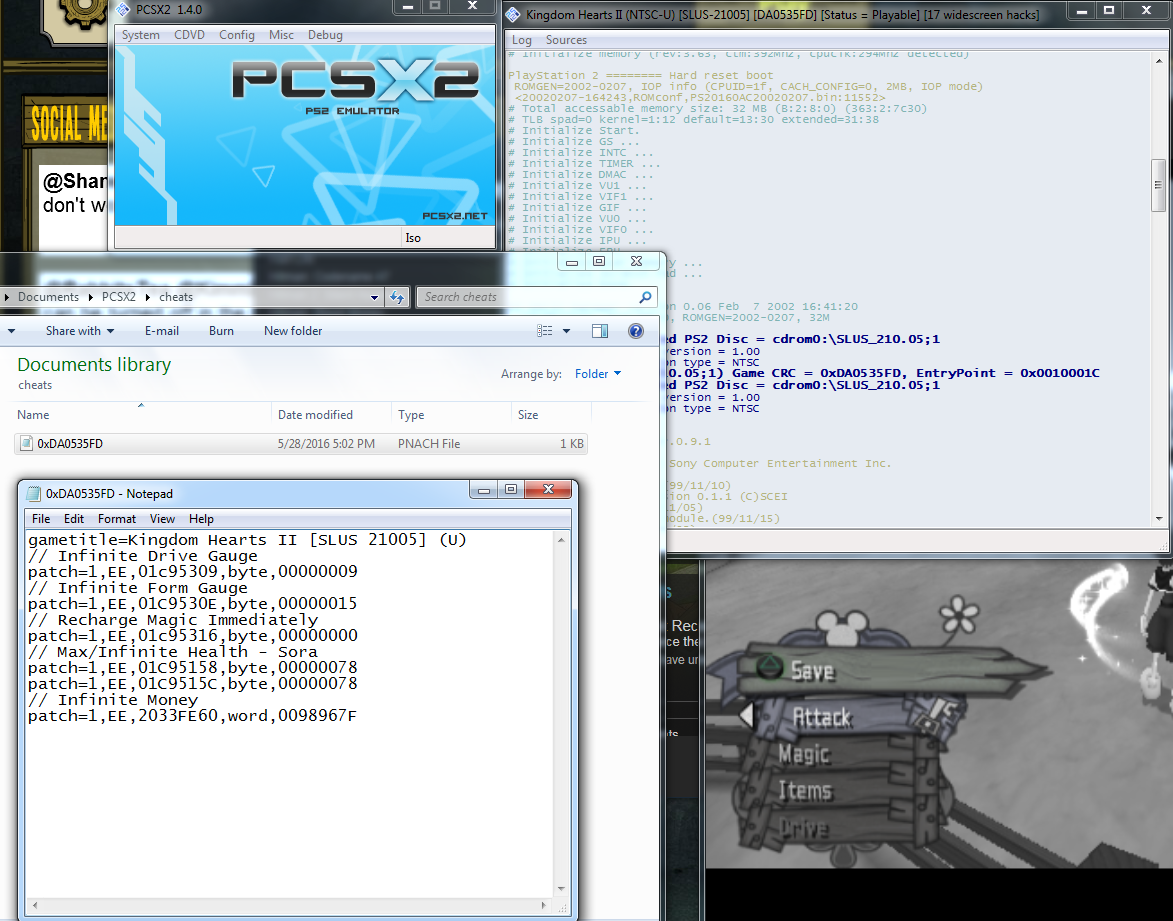Click the Infinite Money comment line
The width and height of the screenshot is (1173, 921).
113,700
